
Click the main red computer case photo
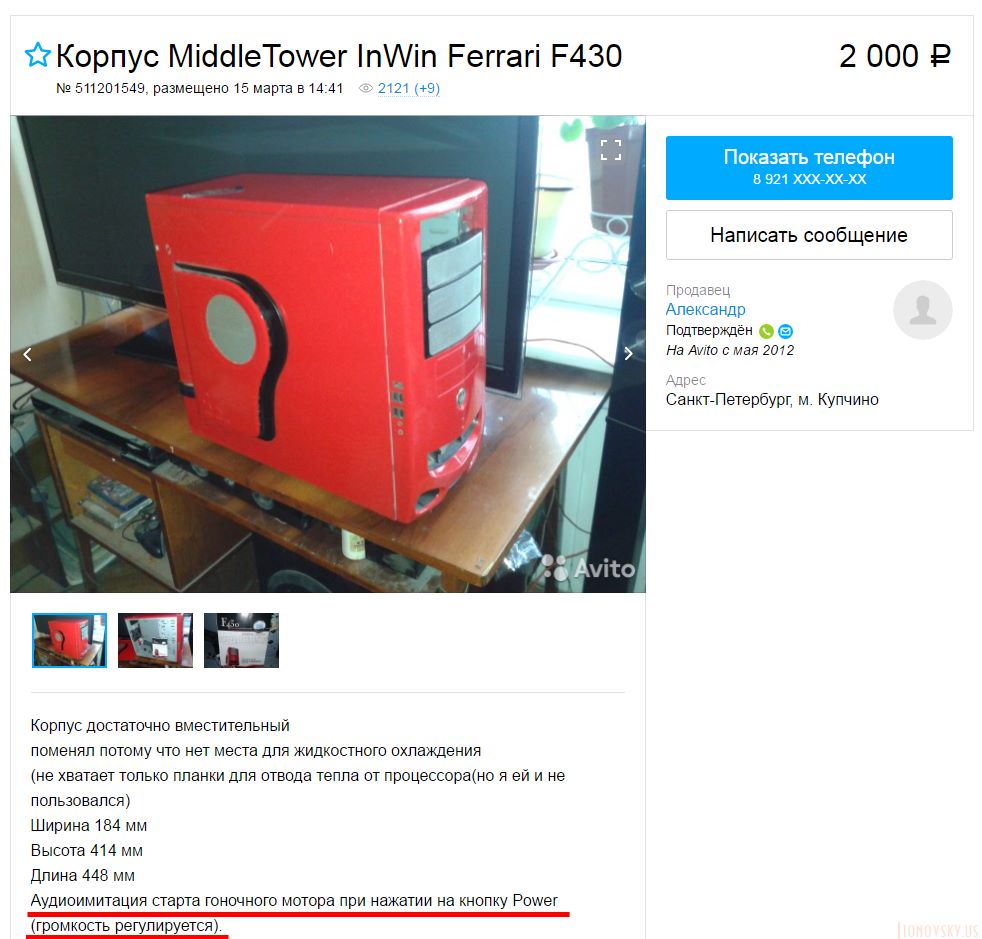click(x=328, y=354)
